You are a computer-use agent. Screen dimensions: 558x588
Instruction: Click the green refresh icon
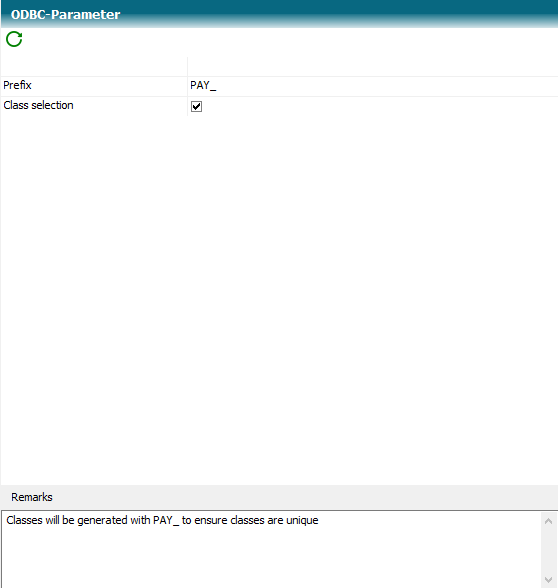[x=14, y=39]
